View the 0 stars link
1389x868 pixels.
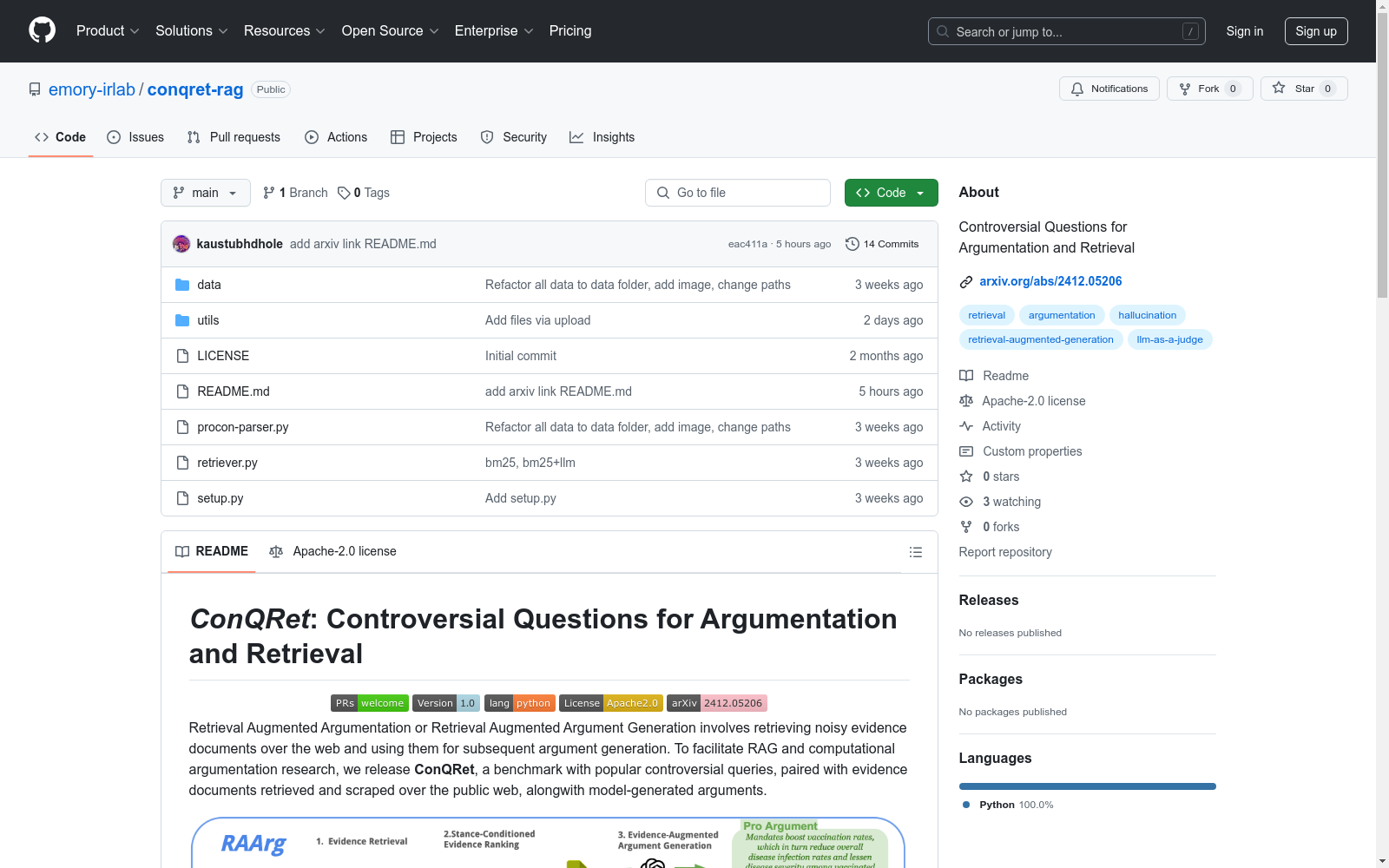click(x=991, y=477)
